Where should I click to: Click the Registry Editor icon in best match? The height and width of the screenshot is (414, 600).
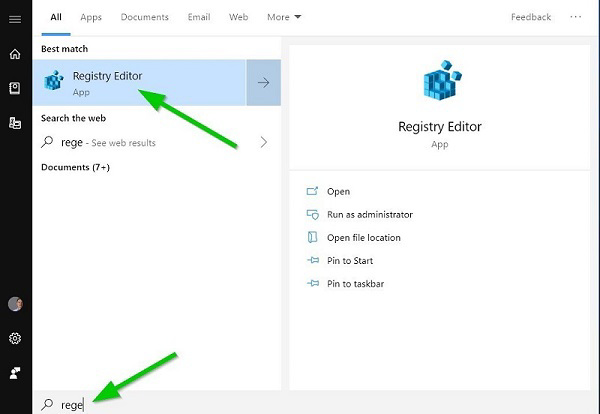click(x=53, y=82)
